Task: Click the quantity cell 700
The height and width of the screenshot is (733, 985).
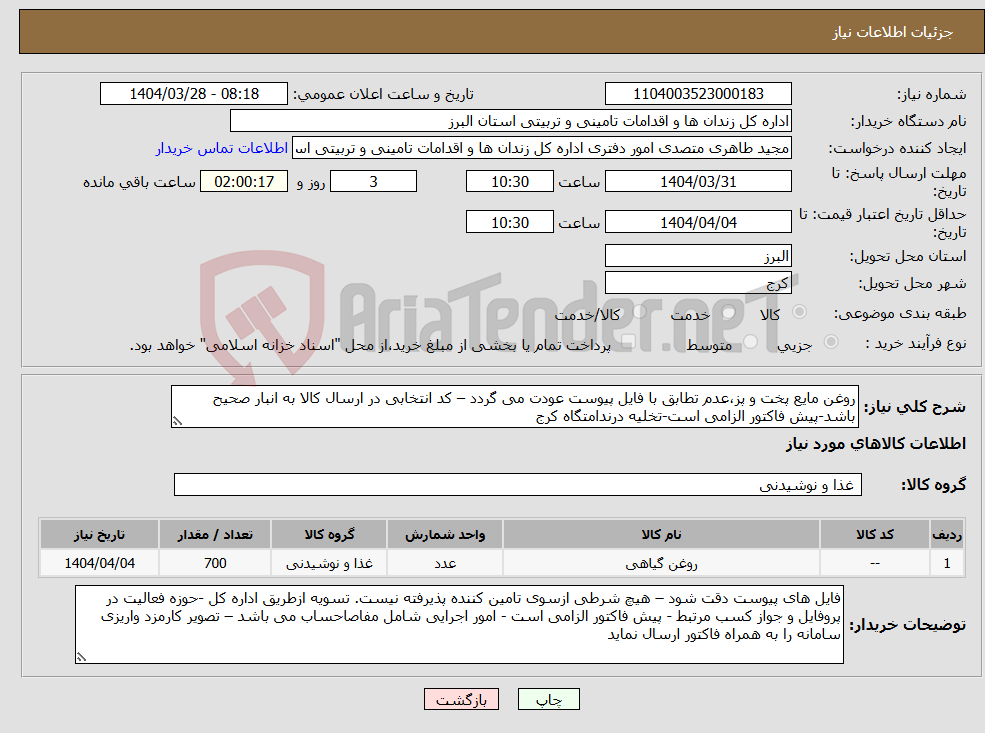Action: point(215,563)
